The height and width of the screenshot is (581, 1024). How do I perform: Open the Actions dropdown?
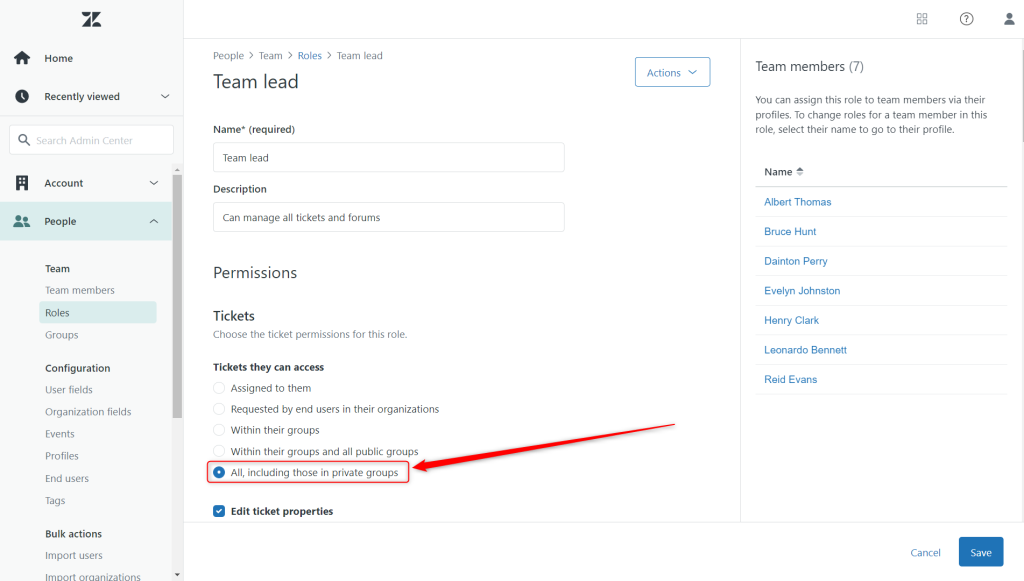[672, 71]
